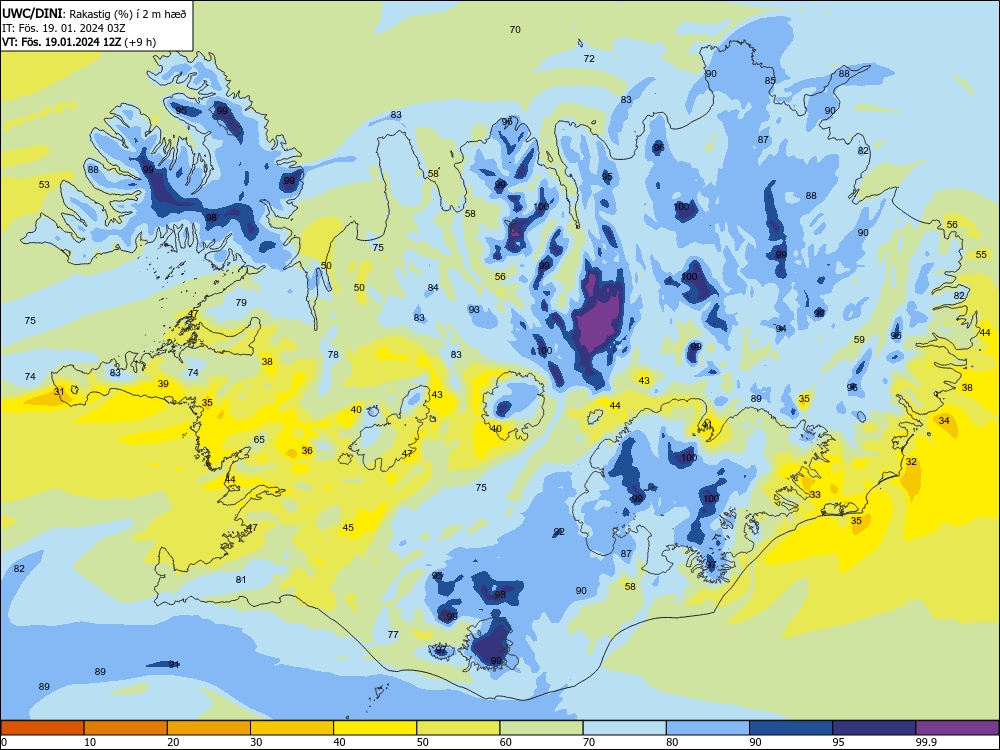The image size is (1000, 750).
Task: Click the humidity value "41" on the map
Action: point(707,424)
